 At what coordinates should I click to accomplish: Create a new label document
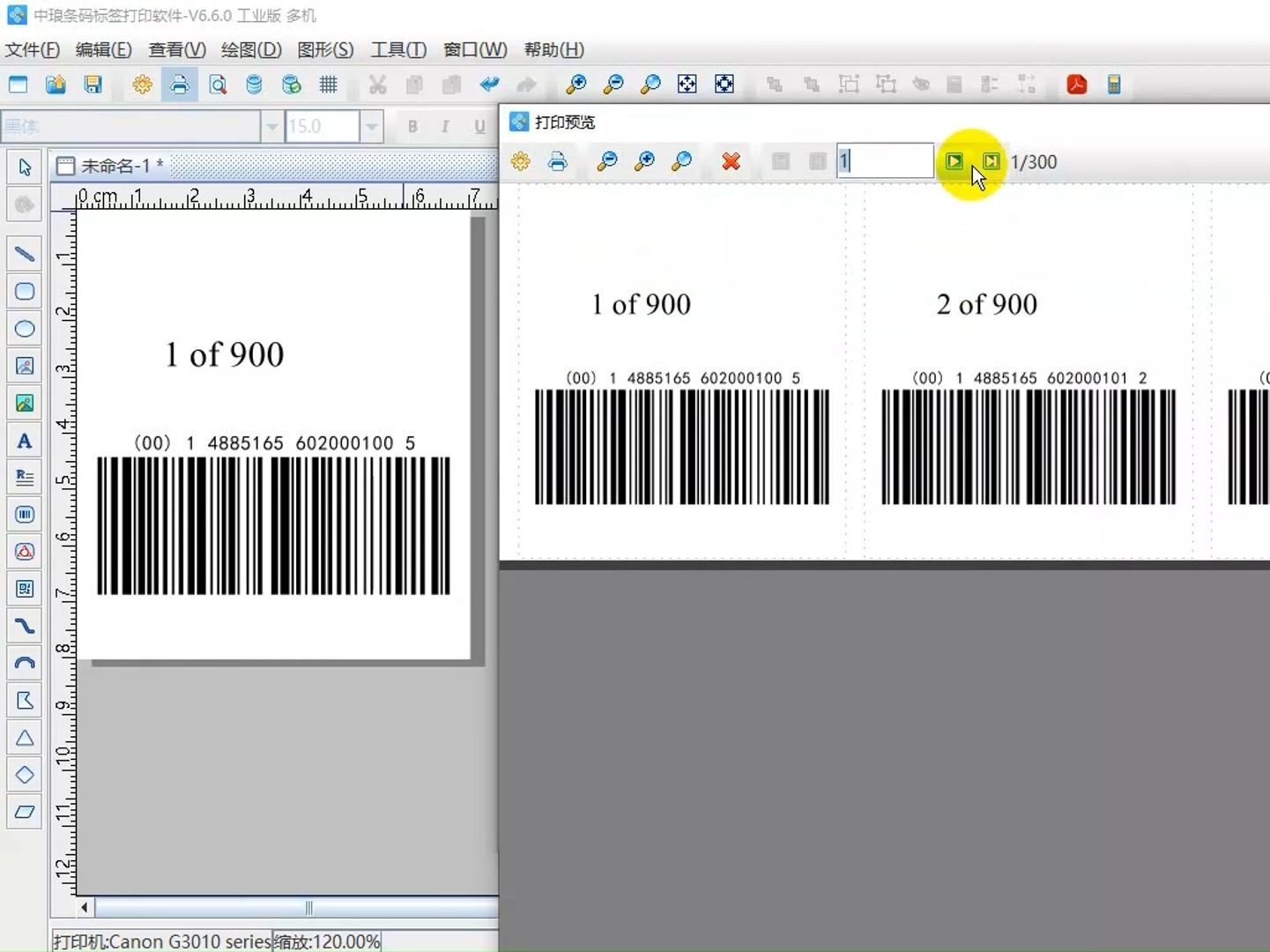(18, 85)
